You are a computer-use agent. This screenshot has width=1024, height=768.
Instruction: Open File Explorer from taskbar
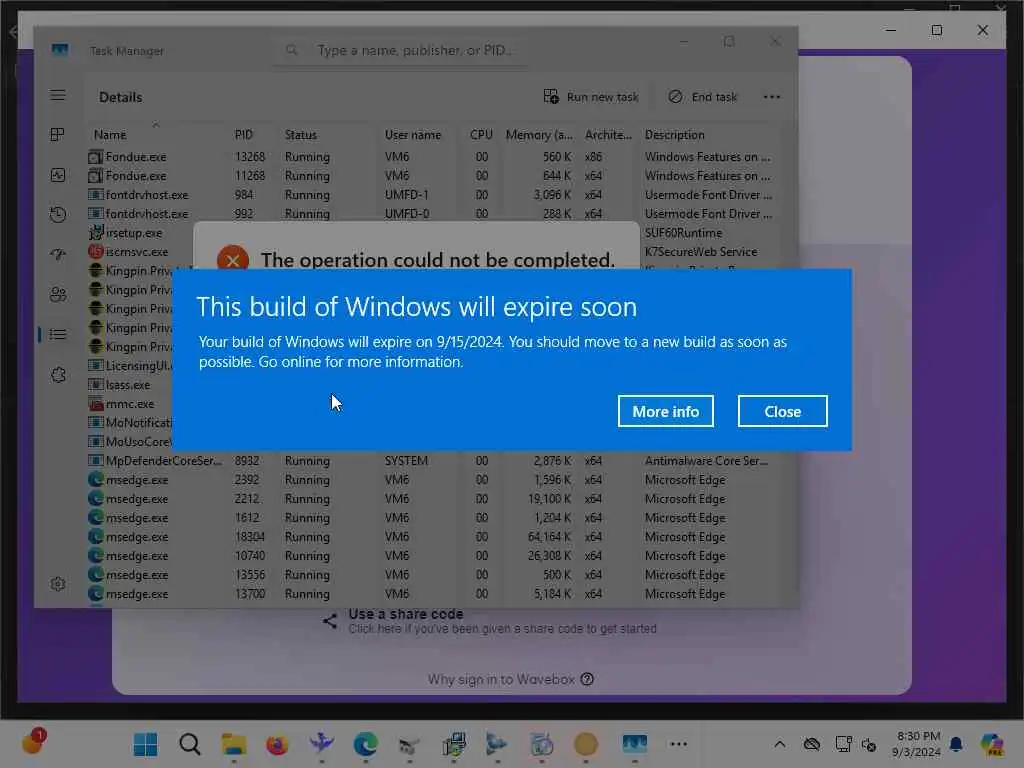(234, 744)
